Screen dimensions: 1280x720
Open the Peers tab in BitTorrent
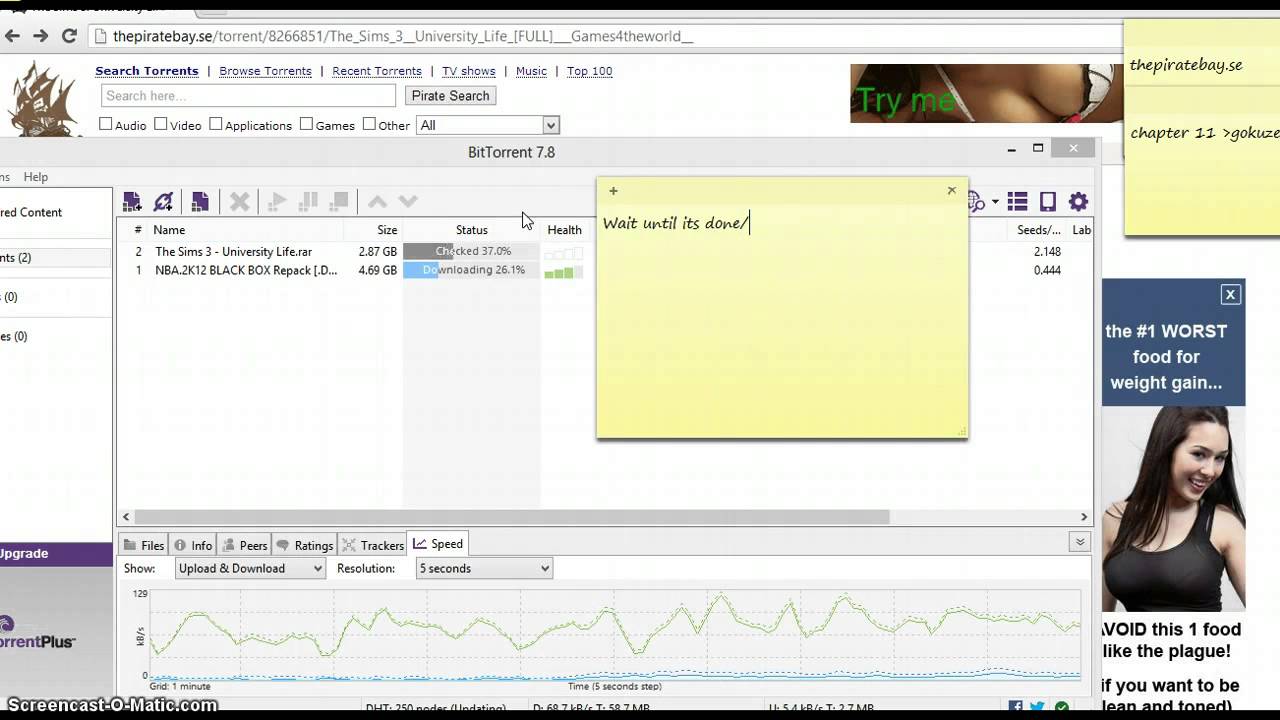[245, 545]
